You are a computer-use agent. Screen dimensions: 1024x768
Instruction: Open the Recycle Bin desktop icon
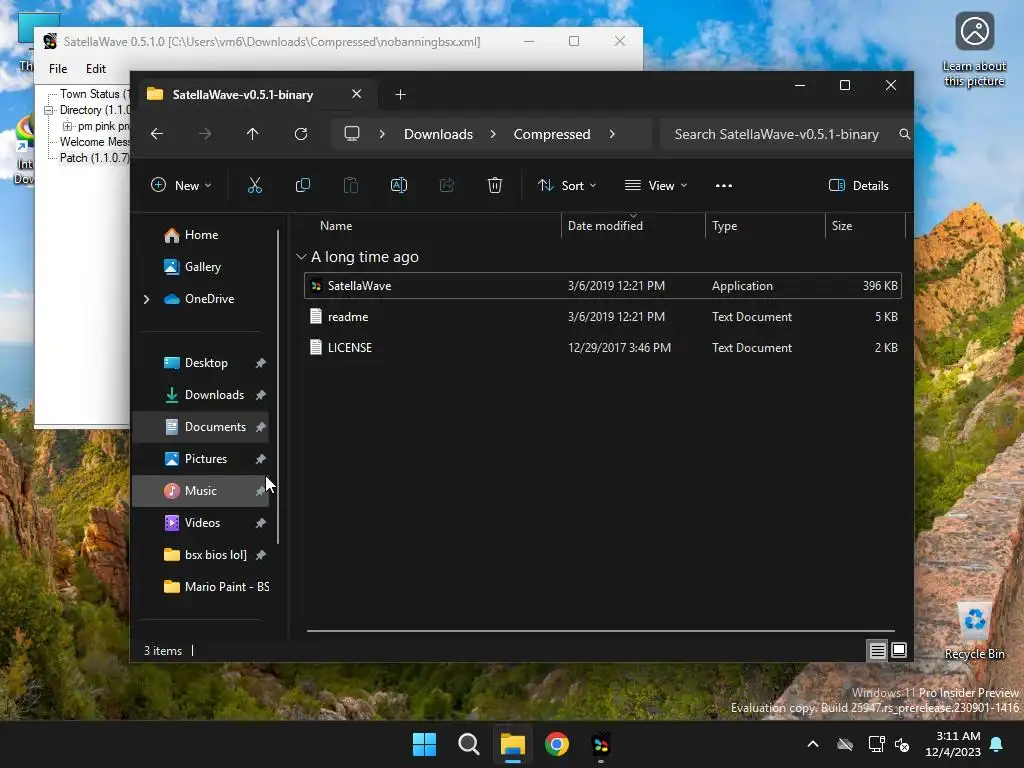coord(975,631)
